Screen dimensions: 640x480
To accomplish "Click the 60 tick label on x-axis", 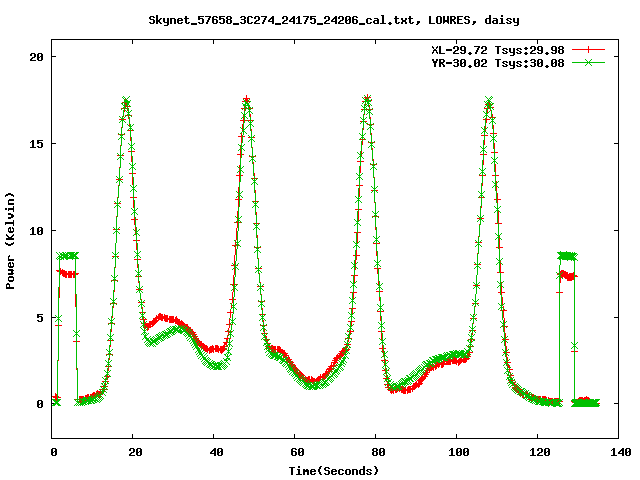I will 295,453.
